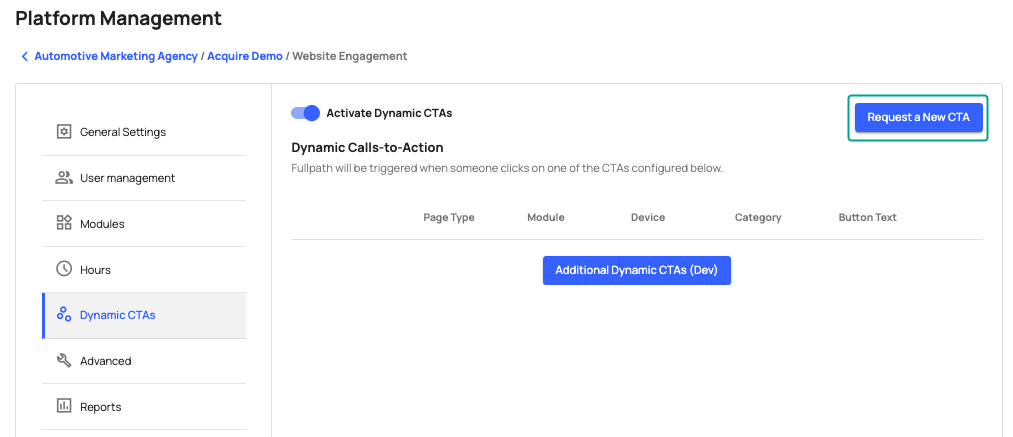The height and width of the screenshot is (437, 1013).
Task: Click the Dynamic CTAs sidebar icon
Action: pyautogui.click(x=64, y=315)
